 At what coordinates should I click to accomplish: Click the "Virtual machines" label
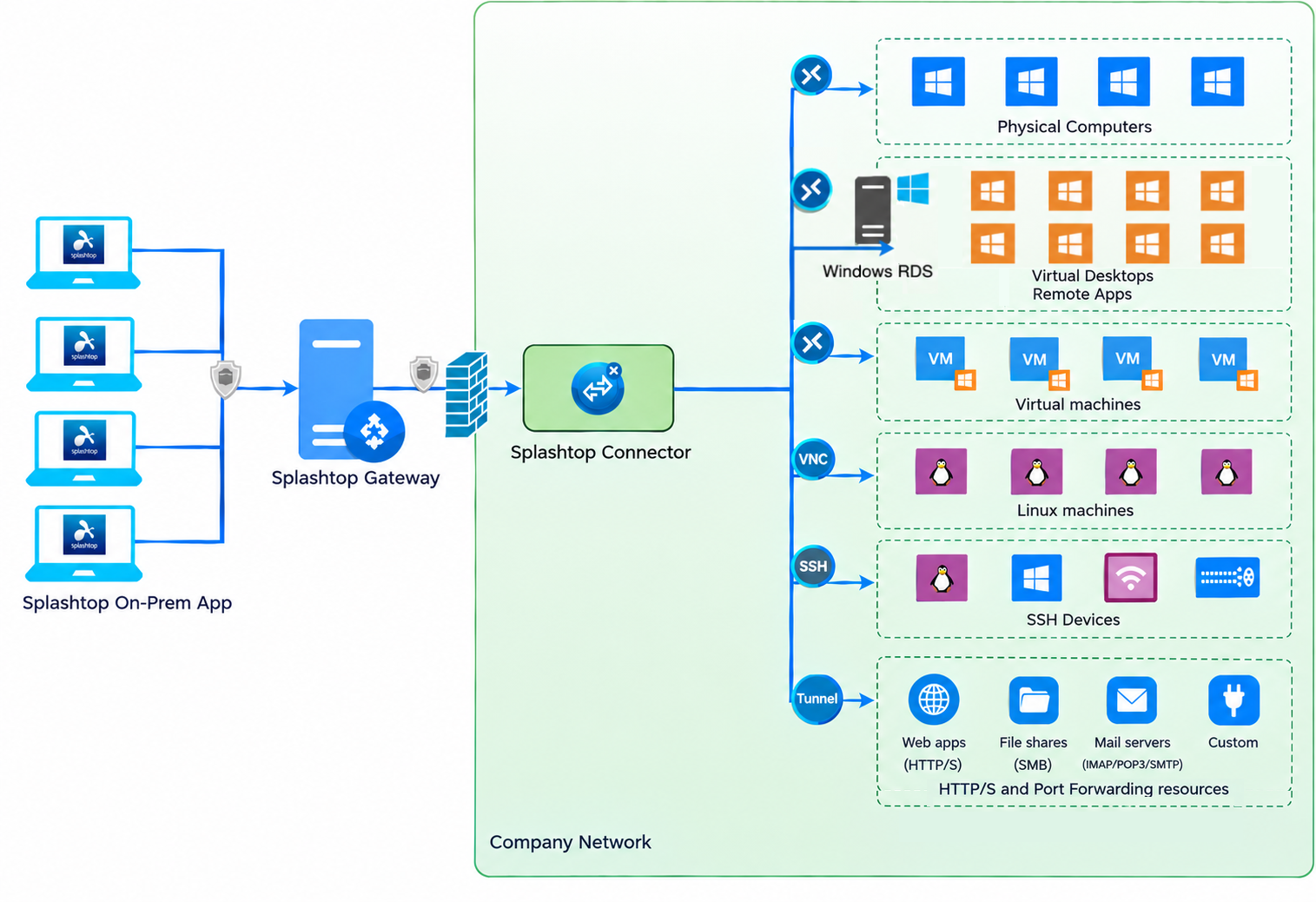pos(1078,405)
